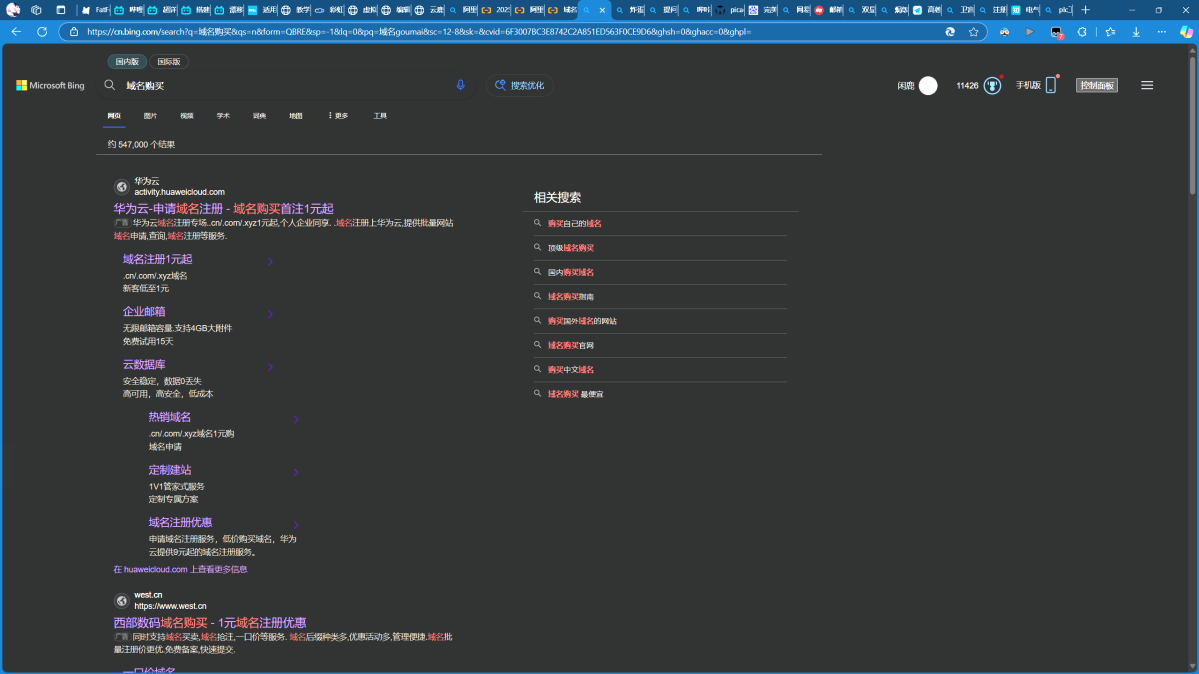Select the 国内版 search toggle
Screen dimensions: 1199x674
click(127, 62)
